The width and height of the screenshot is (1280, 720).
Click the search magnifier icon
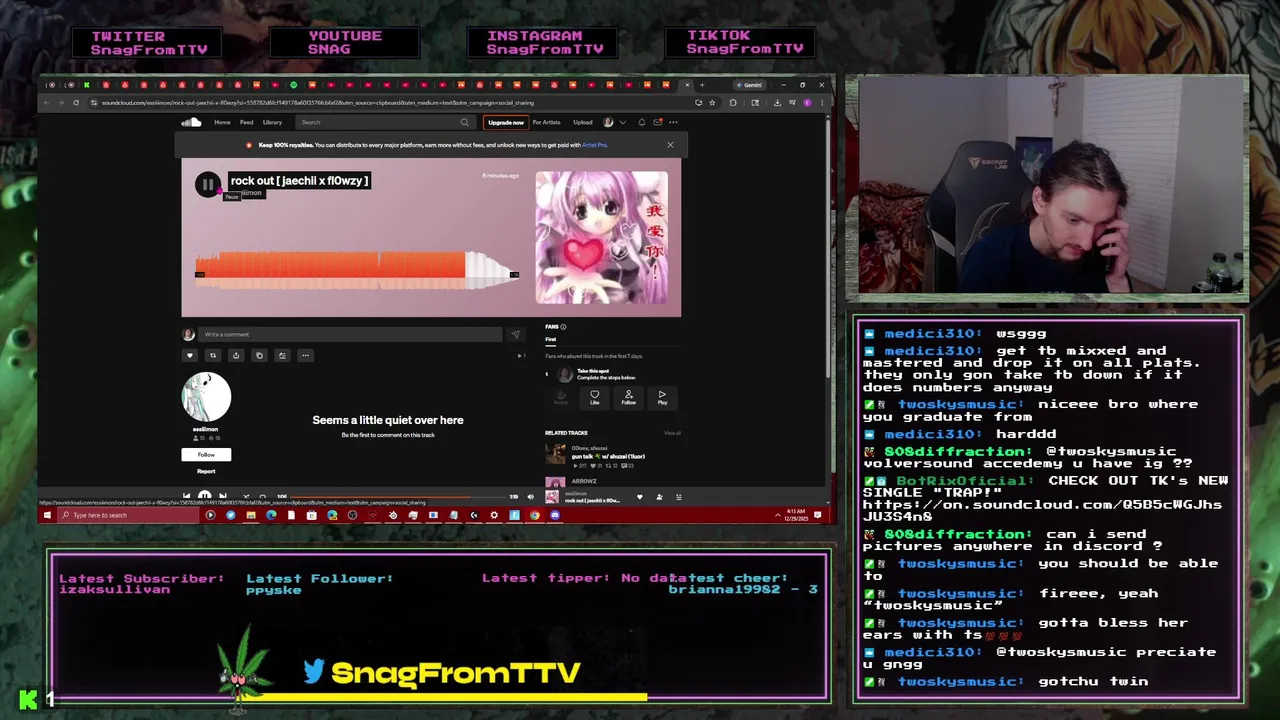click(x=464, y=122)
